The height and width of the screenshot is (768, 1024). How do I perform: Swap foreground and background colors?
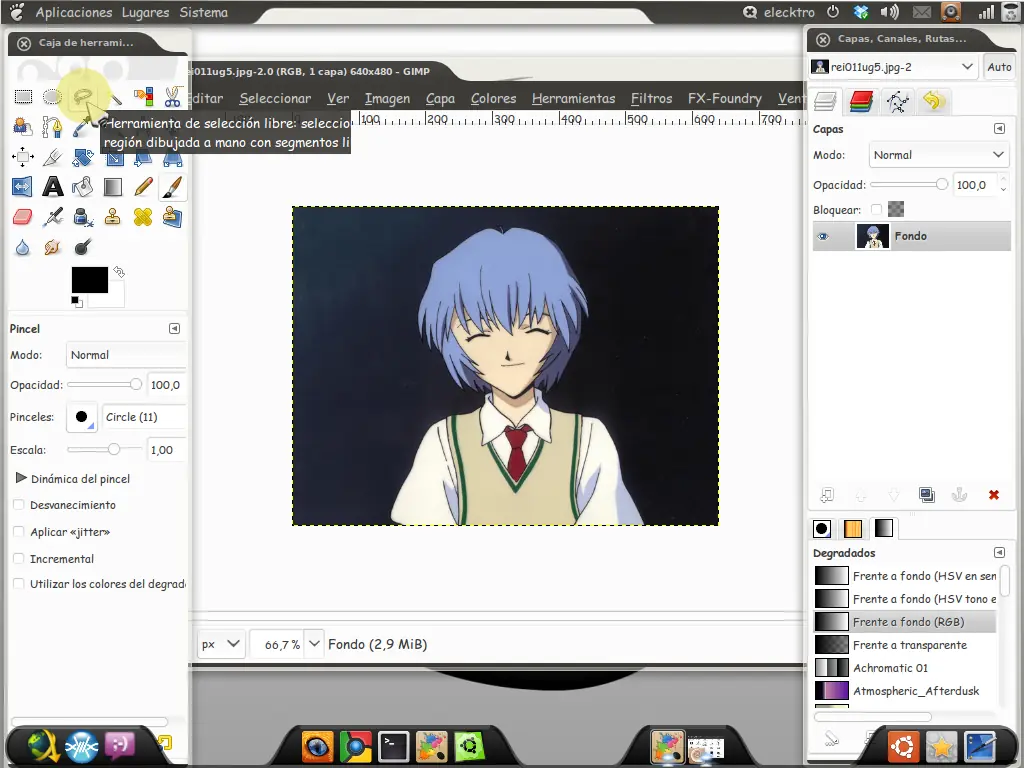[119, 272]
